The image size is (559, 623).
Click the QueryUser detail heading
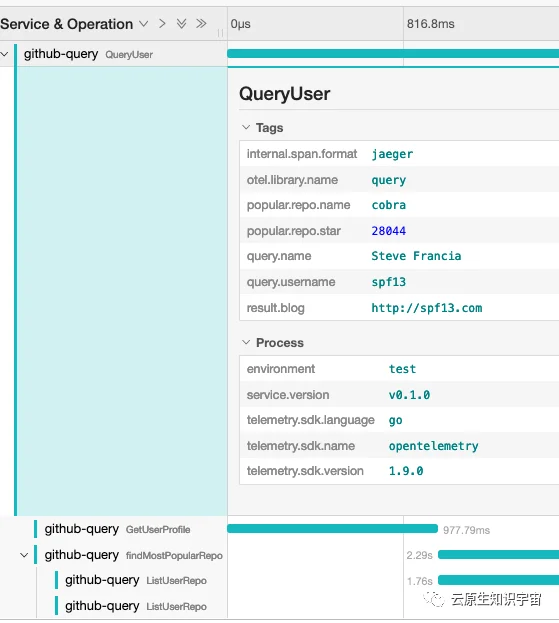(284, 94)
